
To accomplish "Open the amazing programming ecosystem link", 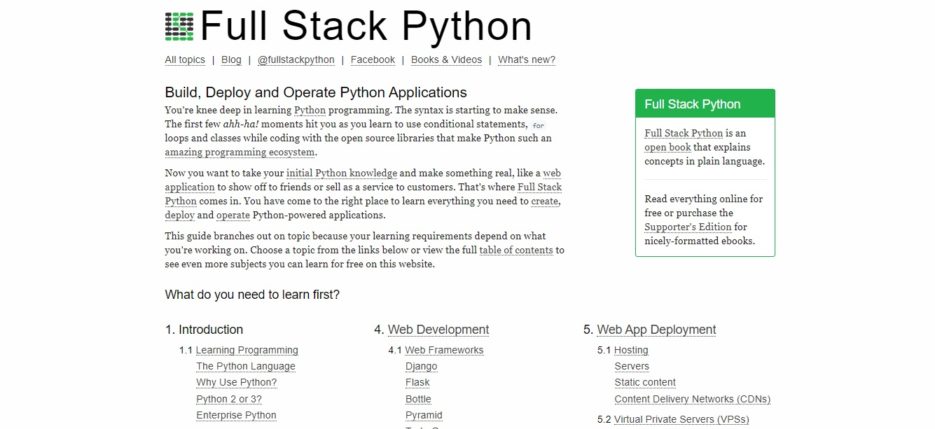I will (x=240, y=152).
